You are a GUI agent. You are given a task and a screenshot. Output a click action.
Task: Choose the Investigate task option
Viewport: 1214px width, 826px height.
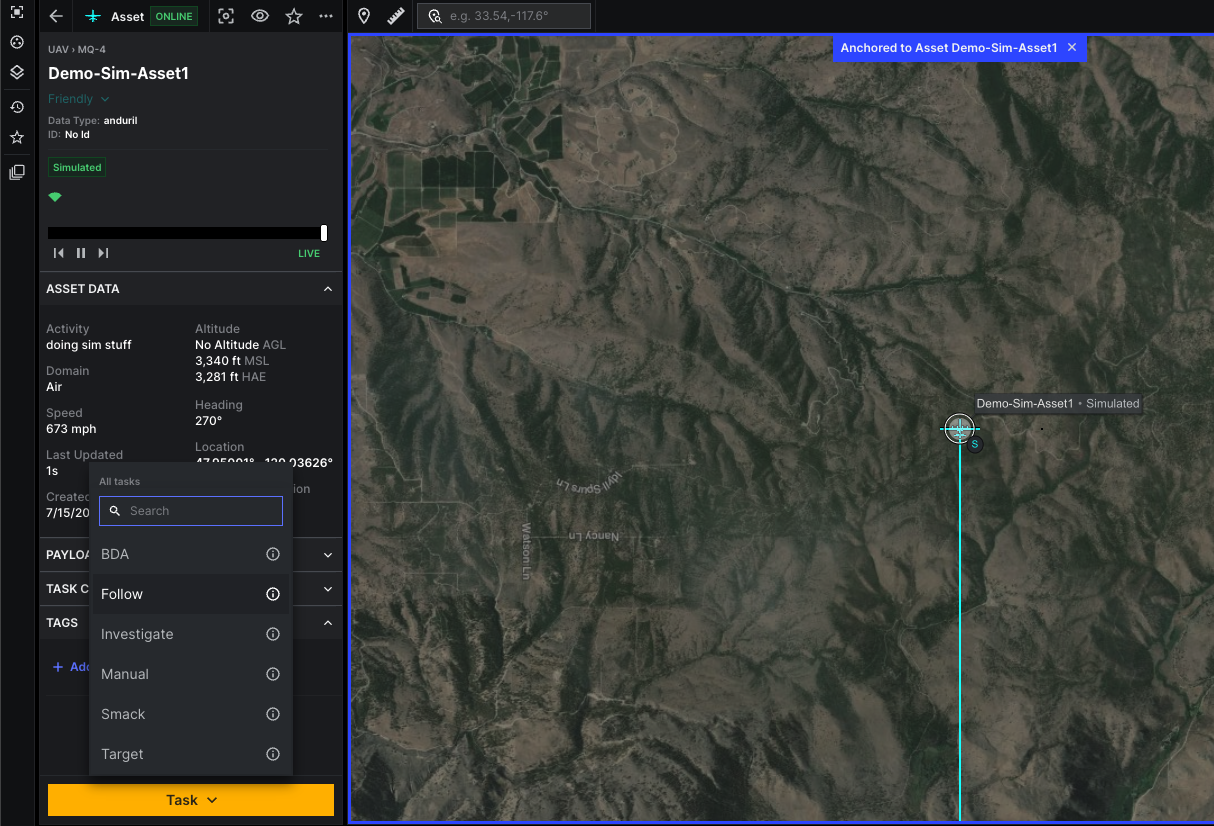tap(137, 634)
